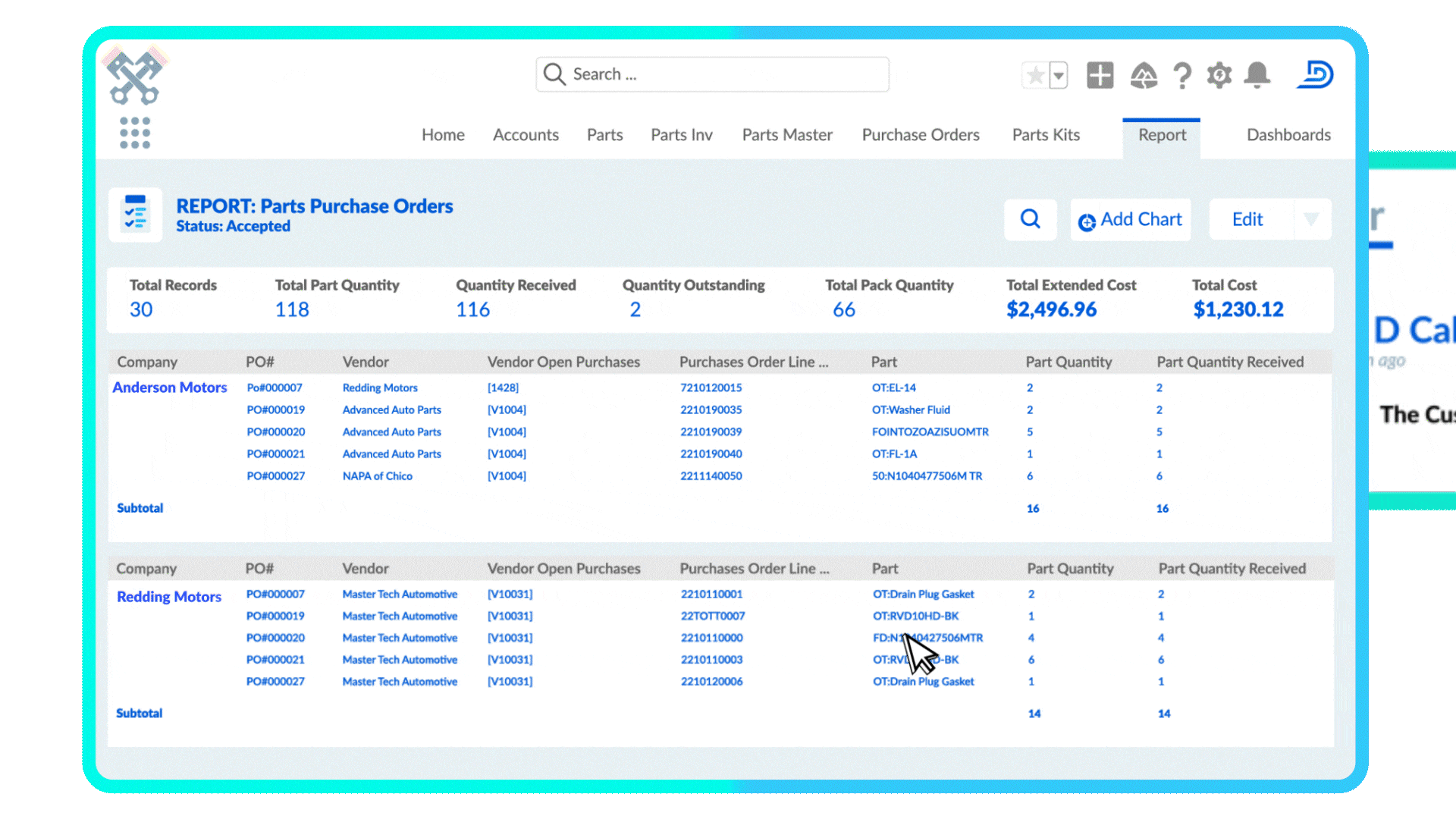
Task: Go to the Home tab
Action: click(443, 135)
